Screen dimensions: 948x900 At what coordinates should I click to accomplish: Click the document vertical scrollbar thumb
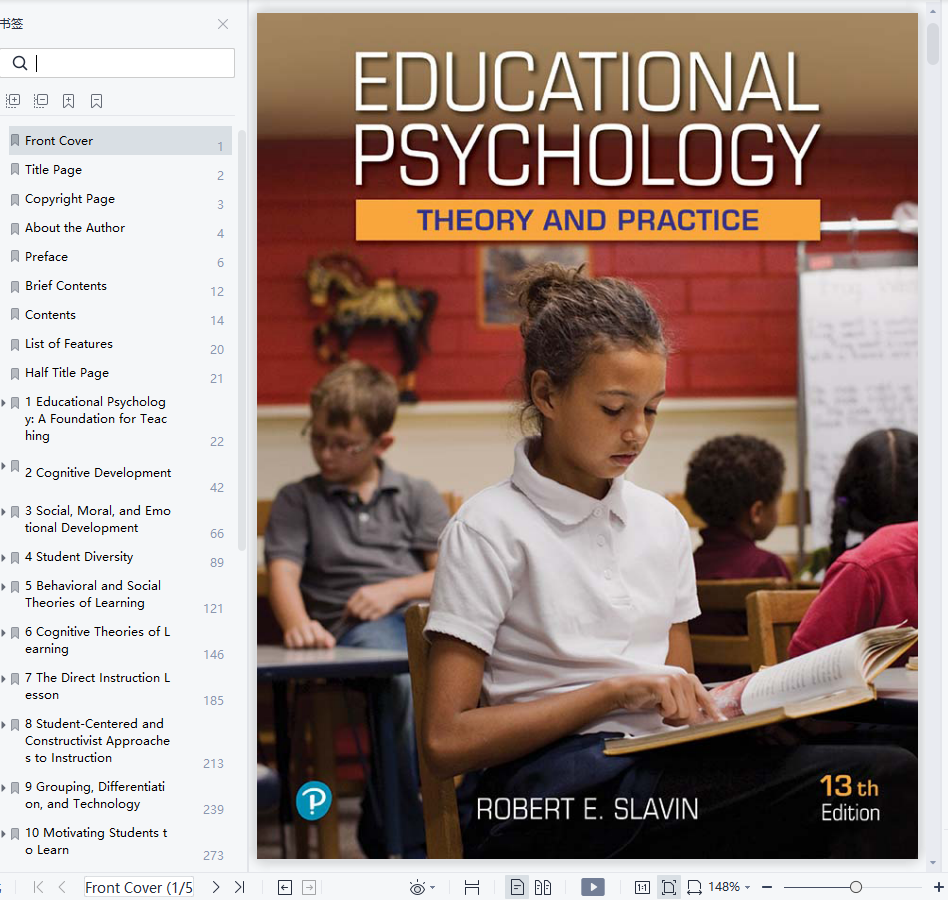[933, 44]
